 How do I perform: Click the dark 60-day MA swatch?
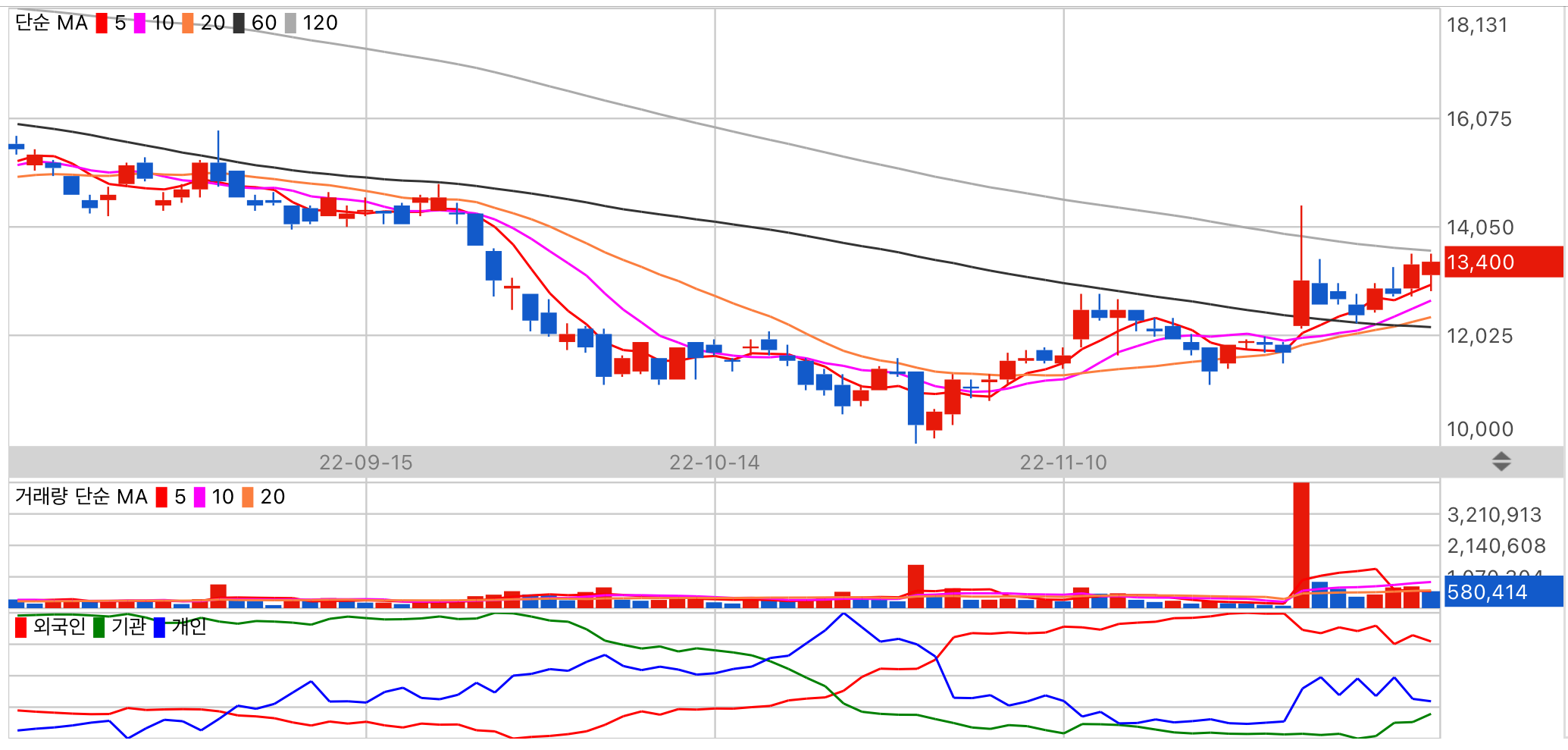coord(239,24)
